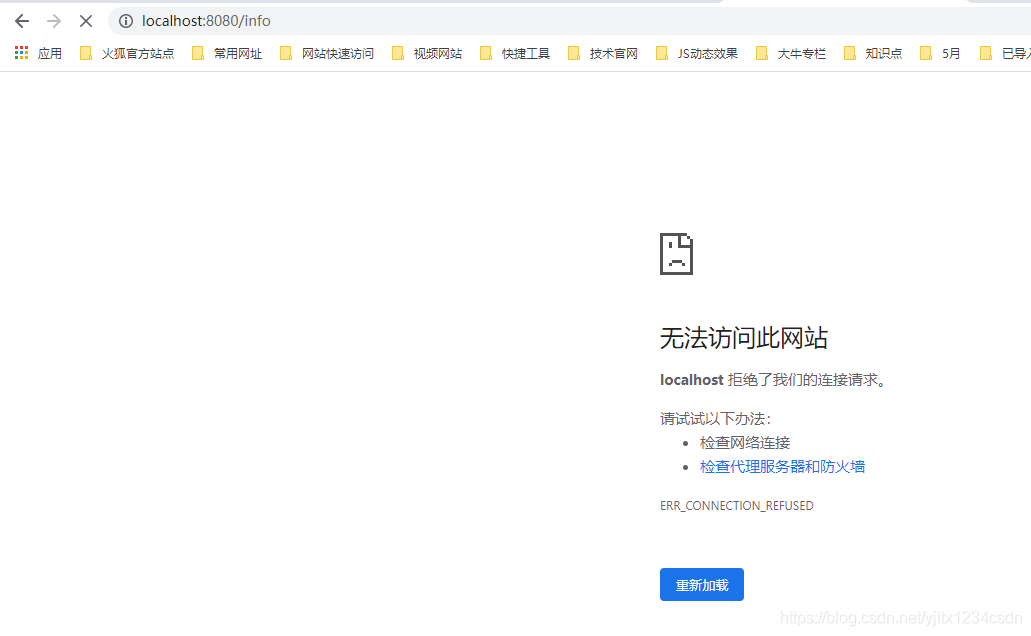Open the 火狐官方站点 bookmark folder
1031x636 pixels.
pos(127,53)
